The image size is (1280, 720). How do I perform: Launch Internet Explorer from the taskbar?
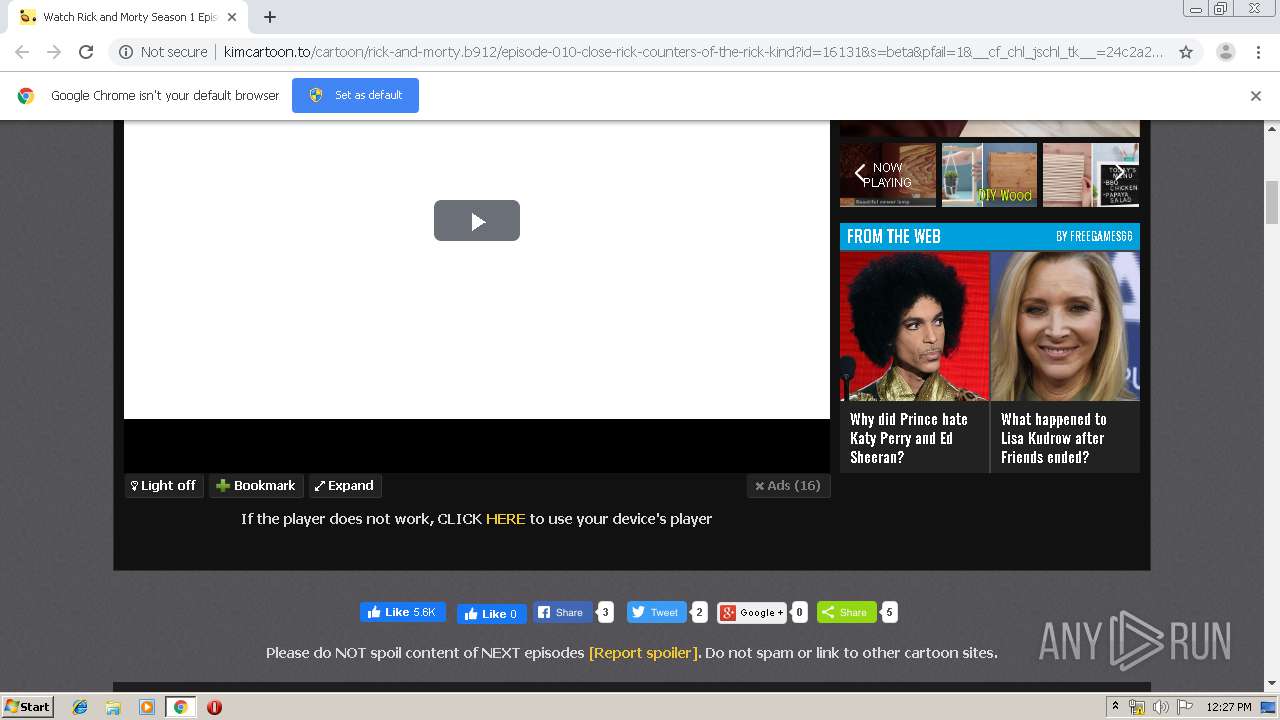coord(80,707)
